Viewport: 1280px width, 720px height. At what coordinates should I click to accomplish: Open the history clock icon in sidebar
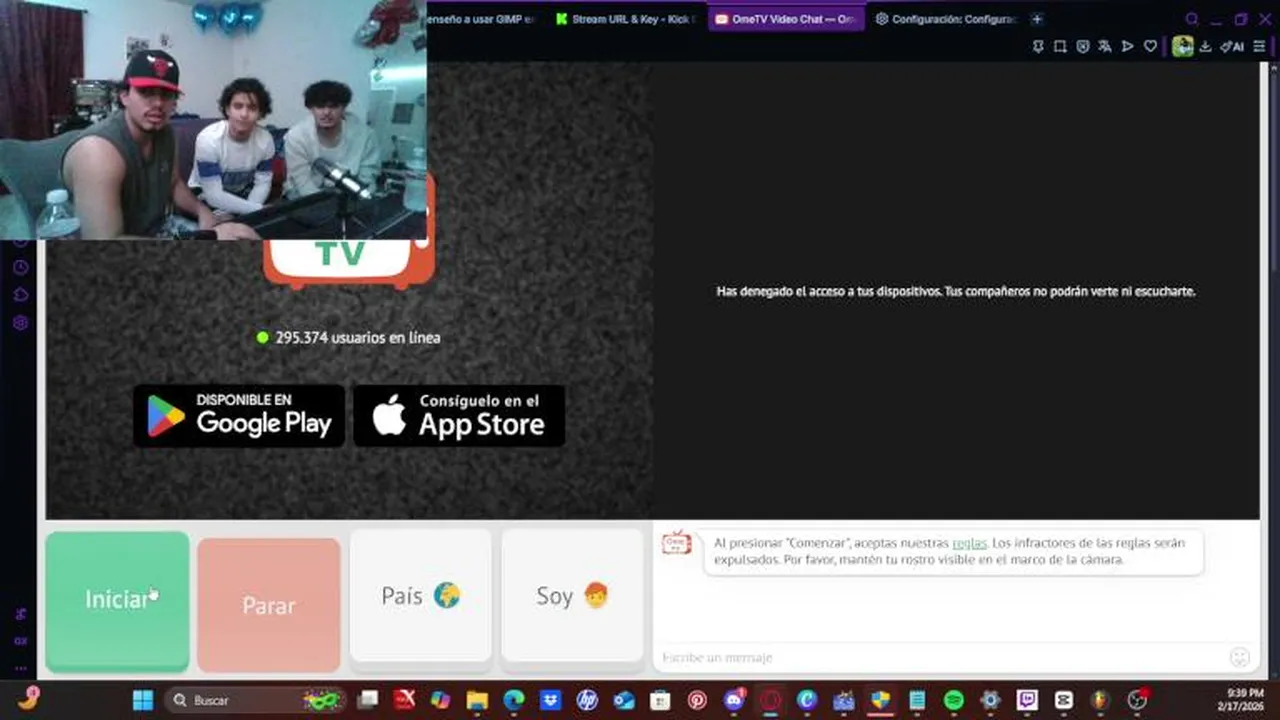click(20, 267)
